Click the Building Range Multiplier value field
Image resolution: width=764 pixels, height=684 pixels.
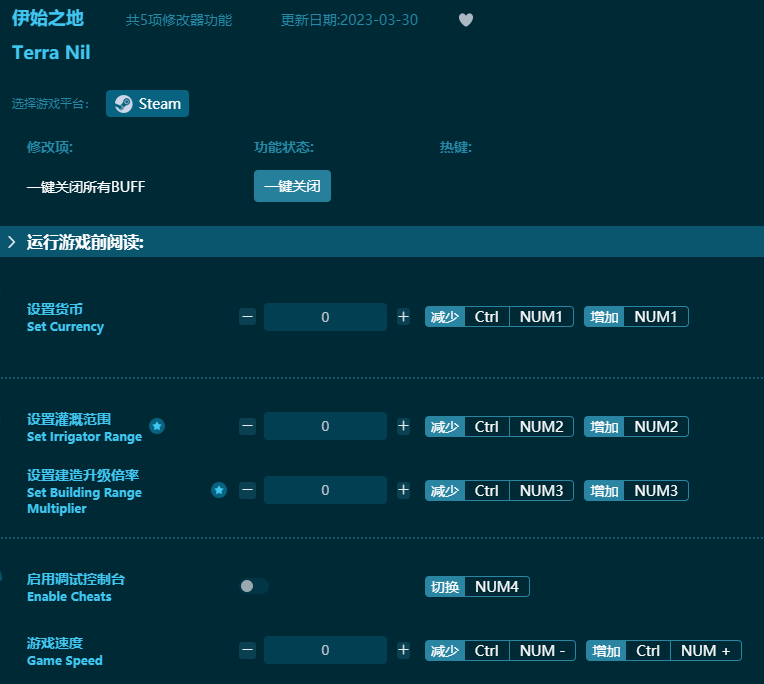[x=325, y=490]
